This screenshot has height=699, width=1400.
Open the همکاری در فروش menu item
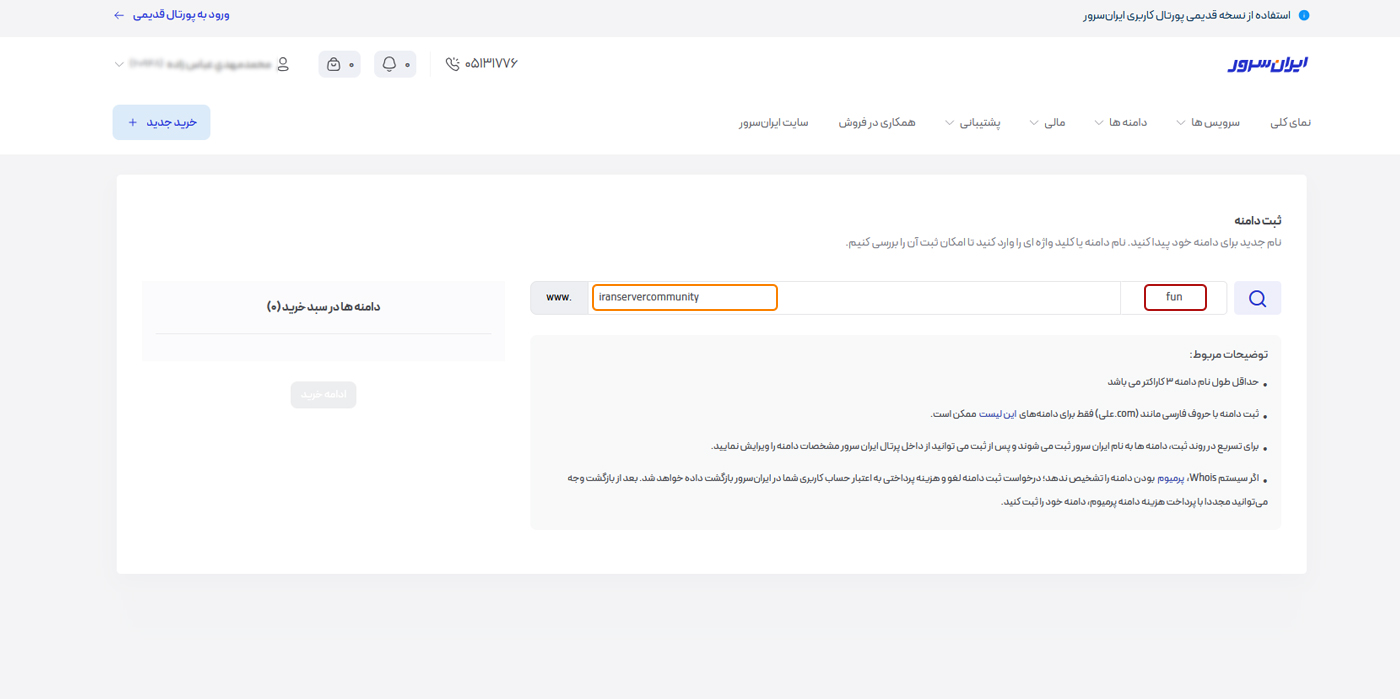pyautogui.click(x=877, y=122)
